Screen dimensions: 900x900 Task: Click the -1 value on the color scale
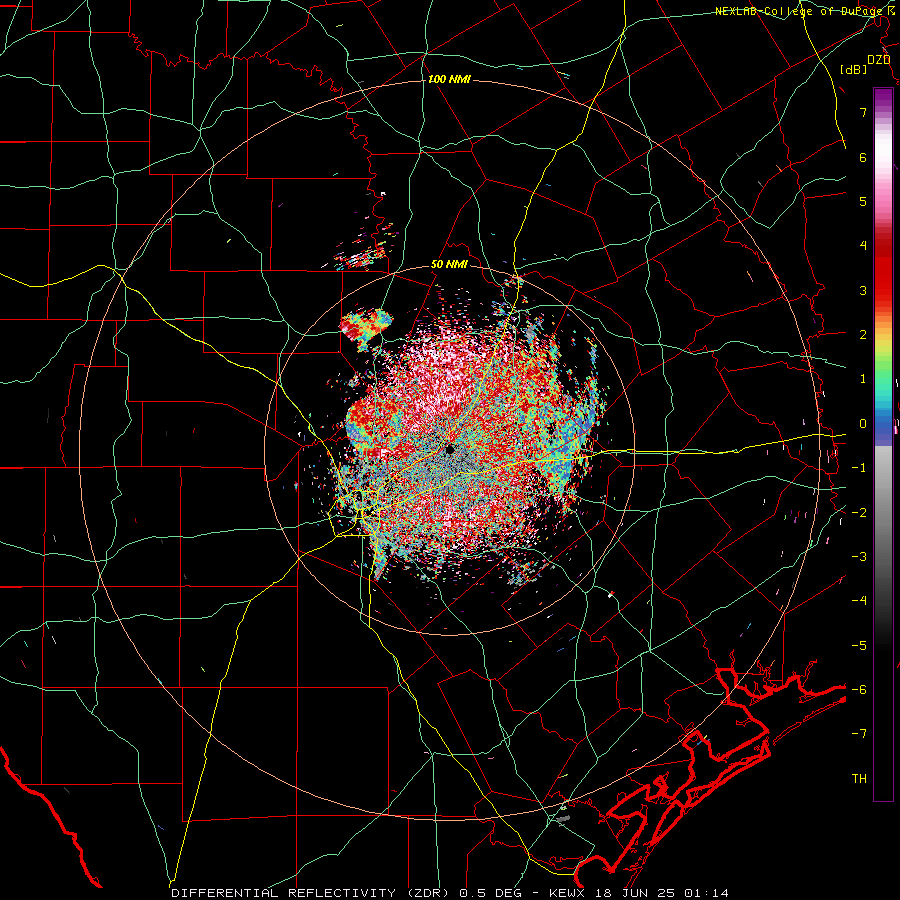(x=859, y=468)
